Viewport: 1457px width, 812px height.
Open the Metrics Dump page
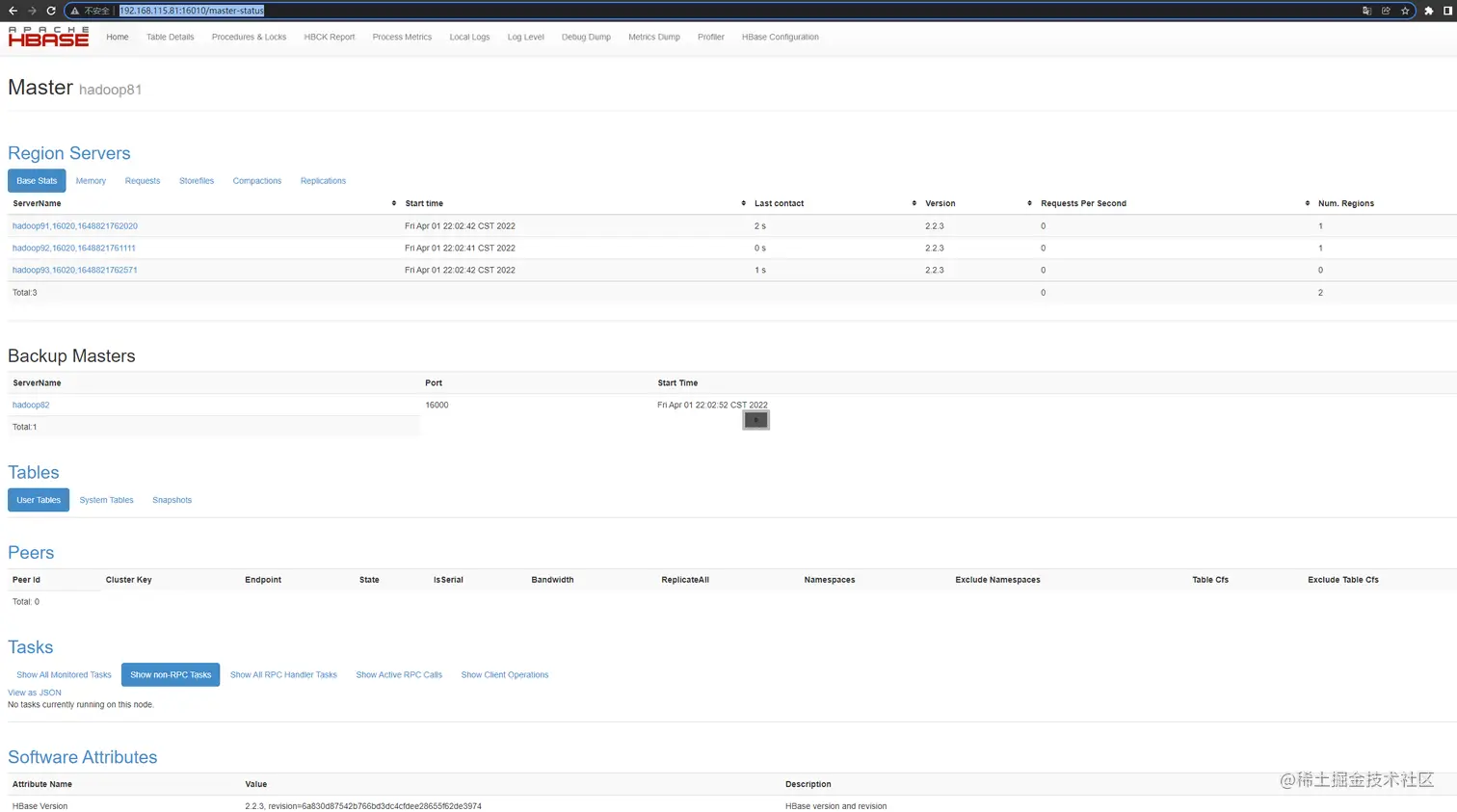[x=654, y=37]
